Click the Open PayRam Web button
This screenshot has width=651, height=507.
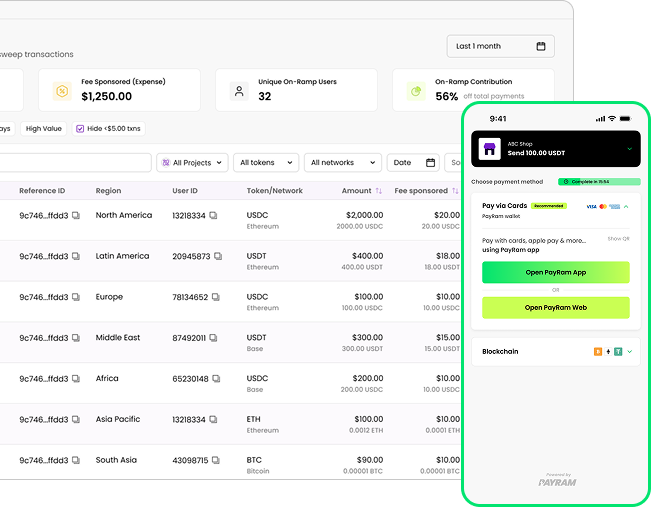coord(555,308)
